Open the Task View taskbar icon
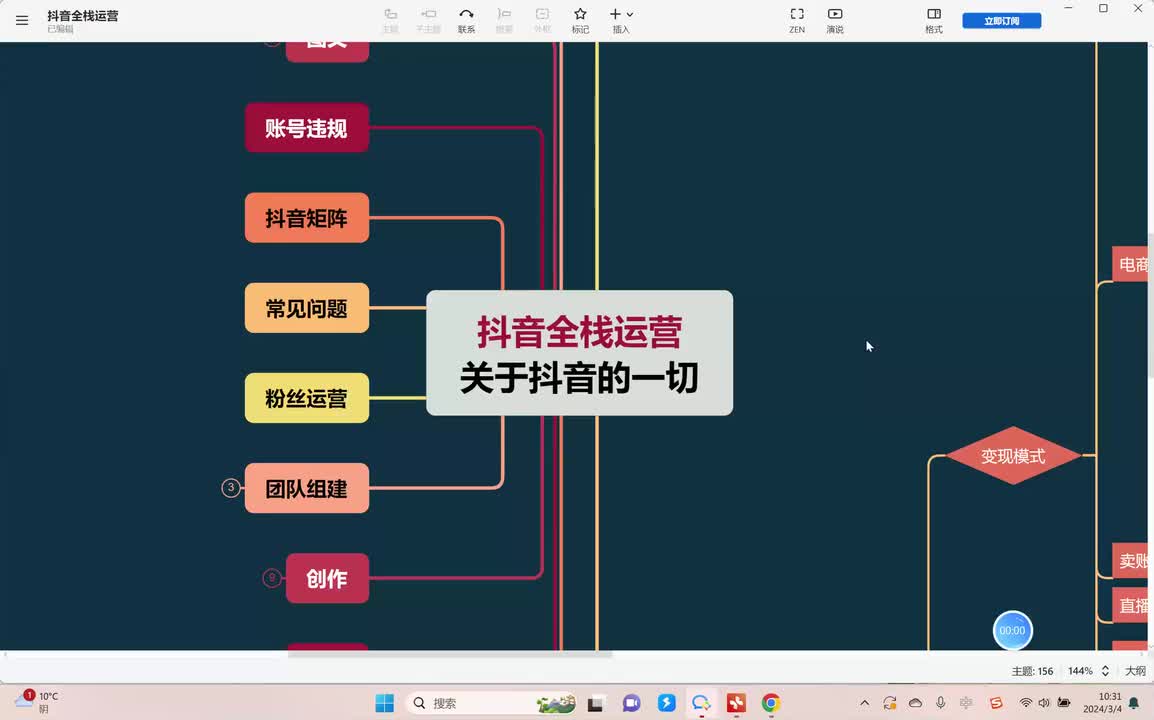The image size is (1154, 720). tap(595, 703)
